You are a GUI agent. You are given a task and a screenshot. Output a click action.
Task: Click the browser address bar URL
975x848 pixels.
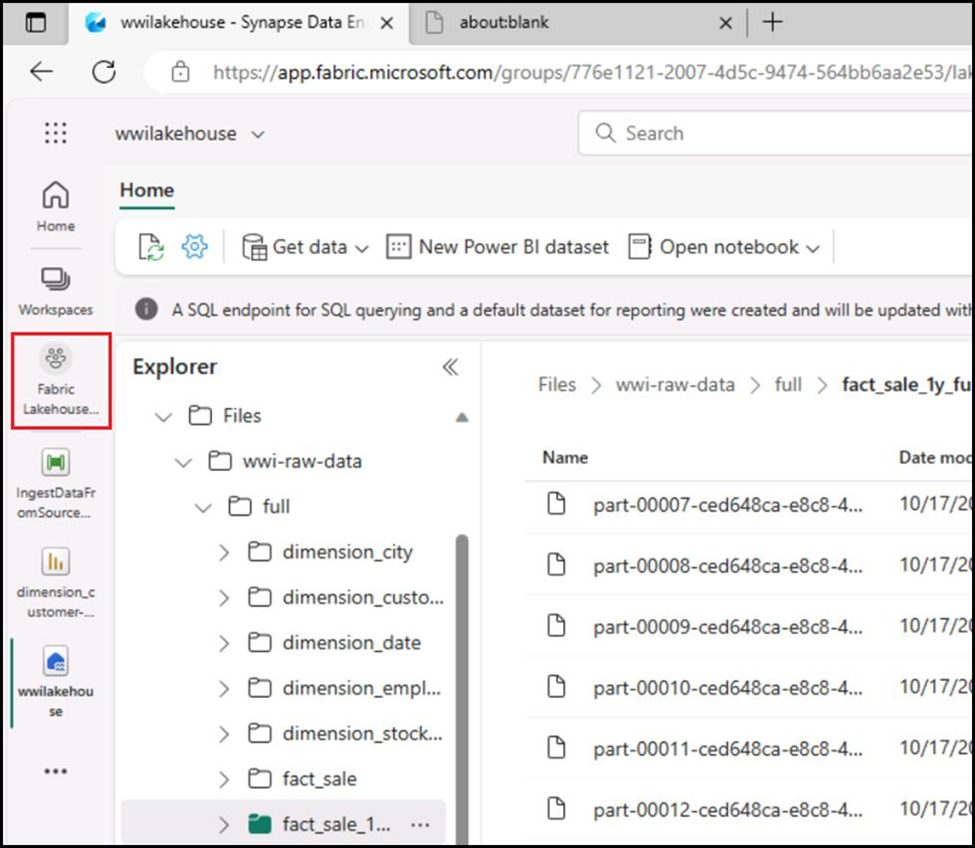pos(591,73)
